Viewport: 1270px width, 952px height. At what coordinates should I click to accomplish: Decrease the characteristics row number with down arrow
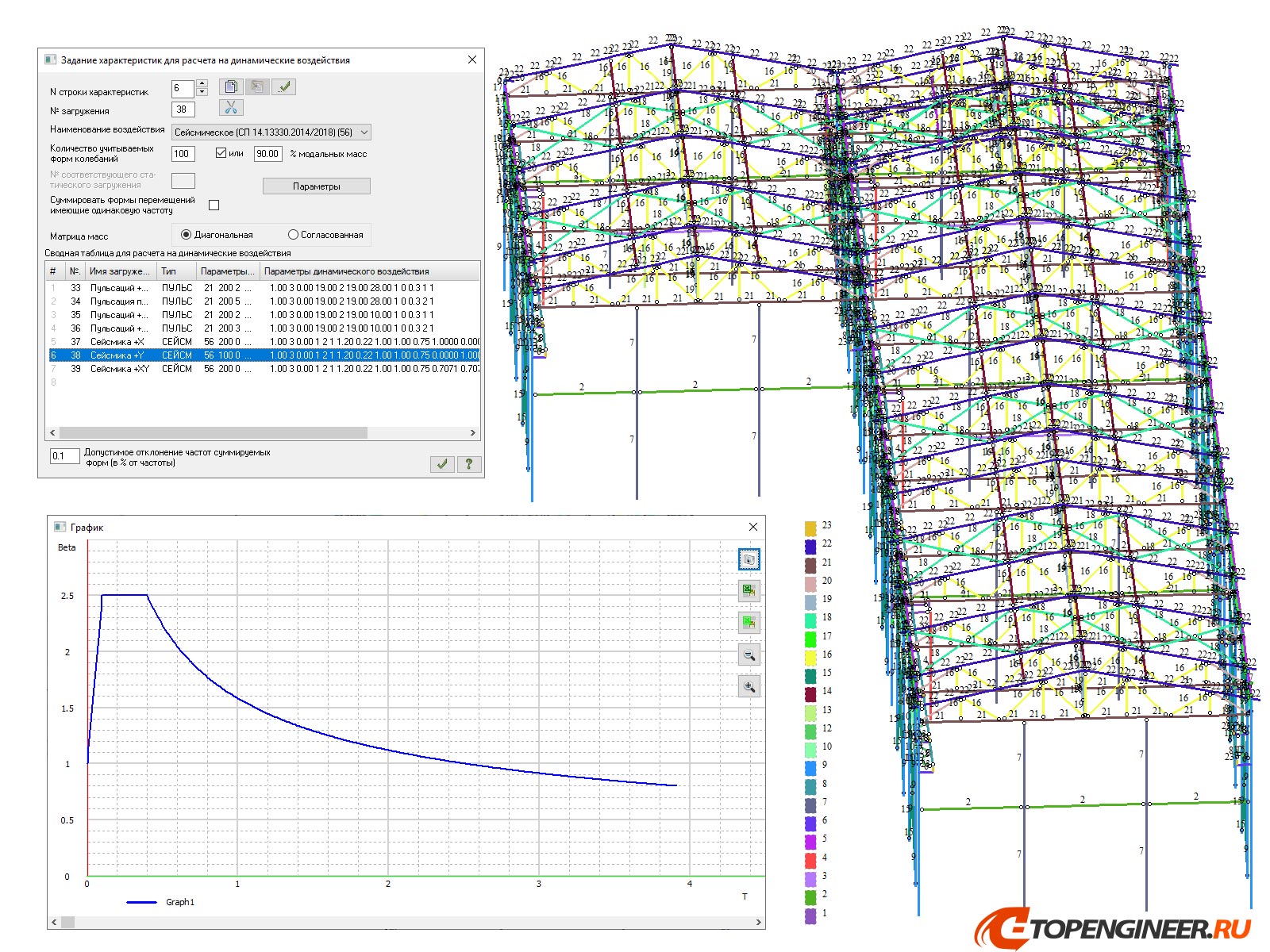[202, 92]
